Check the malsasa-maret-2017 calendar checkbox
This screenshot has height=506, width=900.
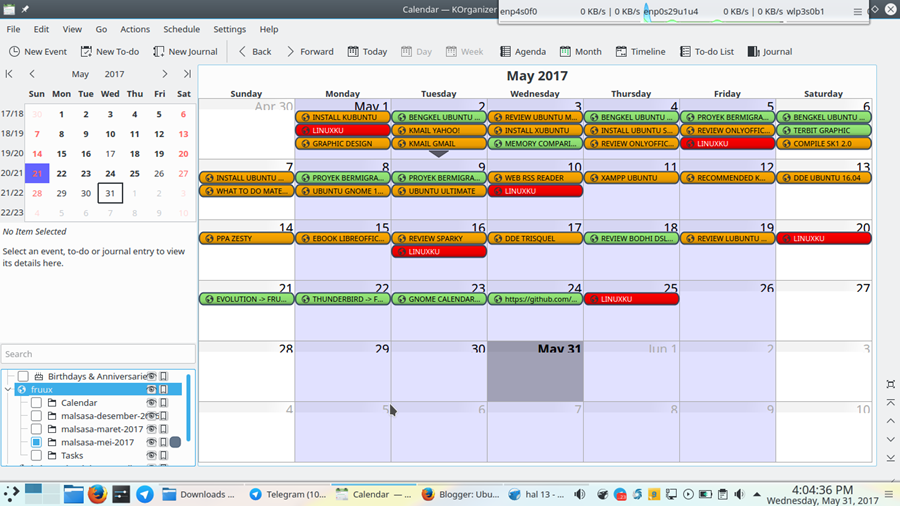(x=36, y=429)
